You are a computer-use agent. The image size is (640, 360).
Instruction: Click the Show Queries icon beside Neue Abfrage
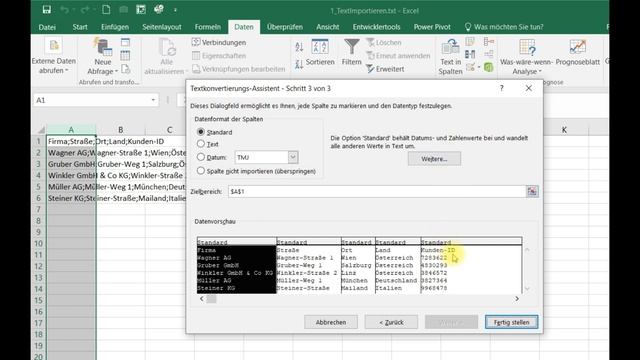pos(125,42)
